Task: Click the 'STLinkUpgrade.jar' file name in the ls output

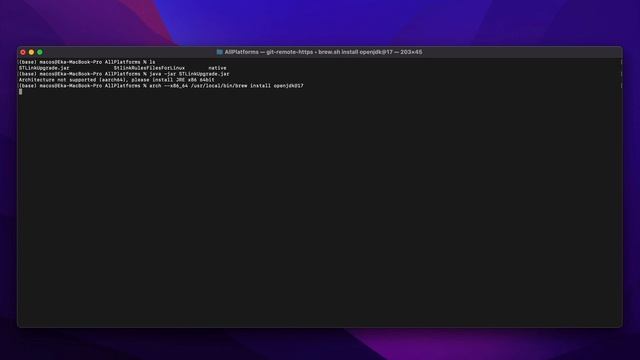Action: tap(44, 68)
